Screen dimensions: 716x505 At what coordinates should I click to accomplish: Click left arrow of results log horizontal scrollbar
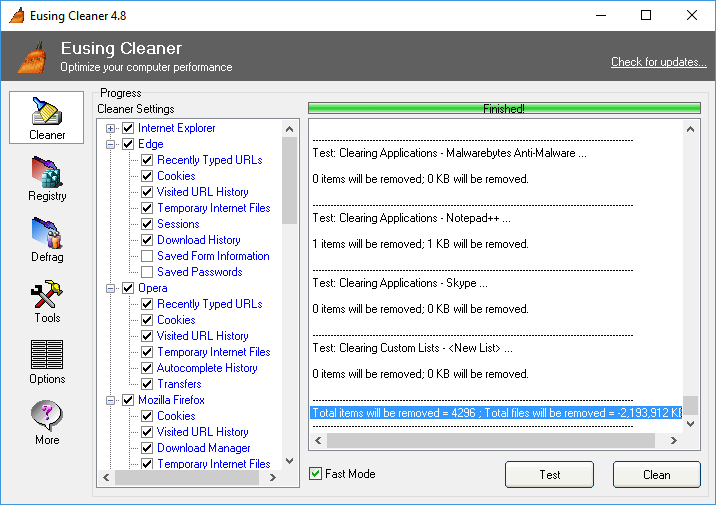tap(318, 441)
